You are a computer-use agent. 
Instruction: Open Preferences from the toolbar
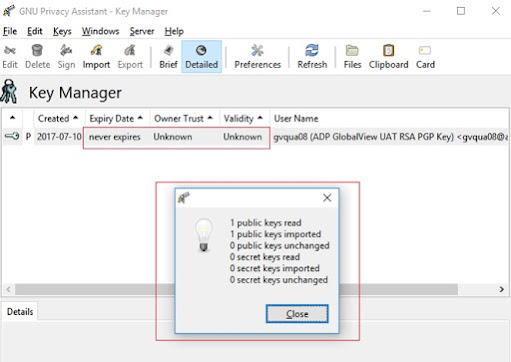pos(257,57)
